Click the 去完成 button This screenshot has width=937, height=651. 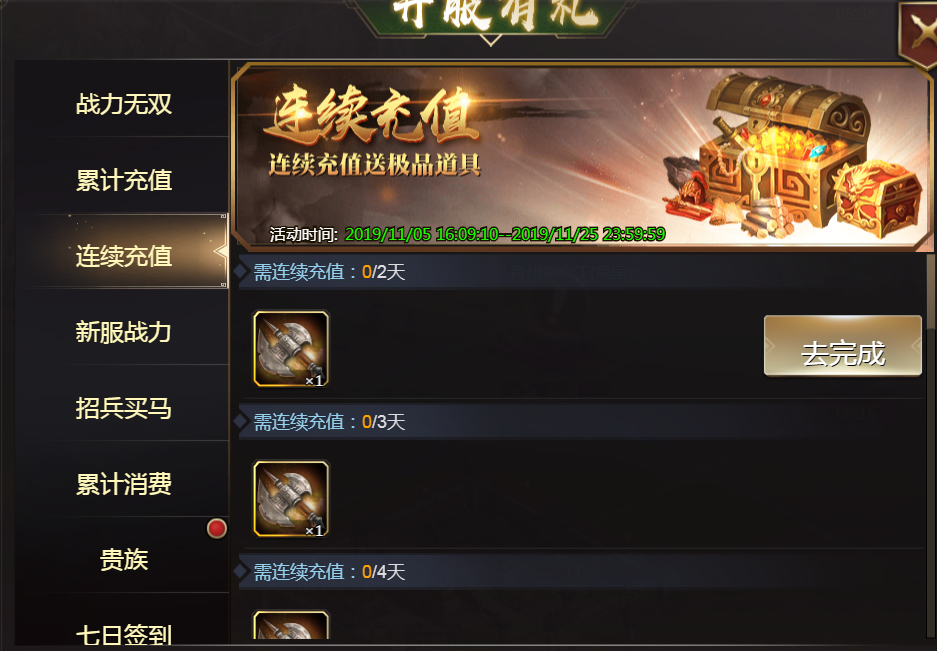click(843, 346)
